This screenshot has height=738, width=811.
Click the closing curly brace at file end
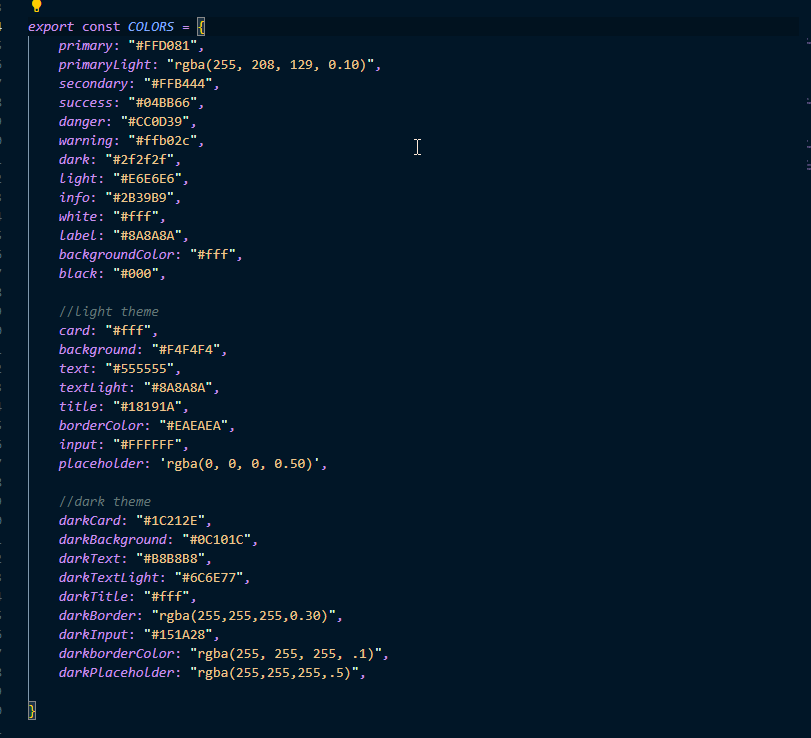pyautogui.click(x=32, y=710)
